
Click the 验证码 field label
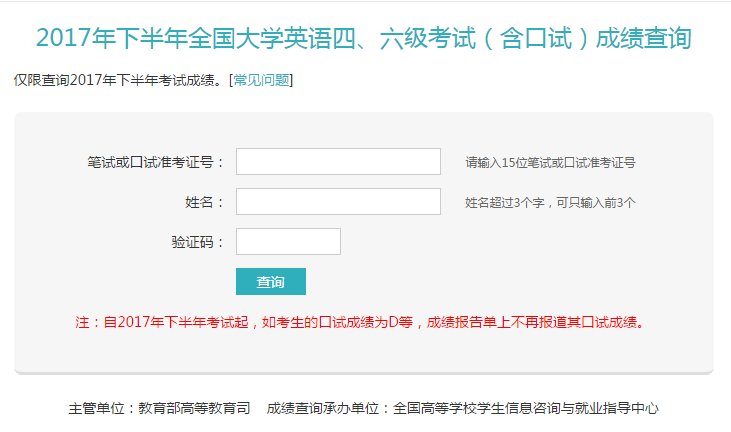click(198, 242)
